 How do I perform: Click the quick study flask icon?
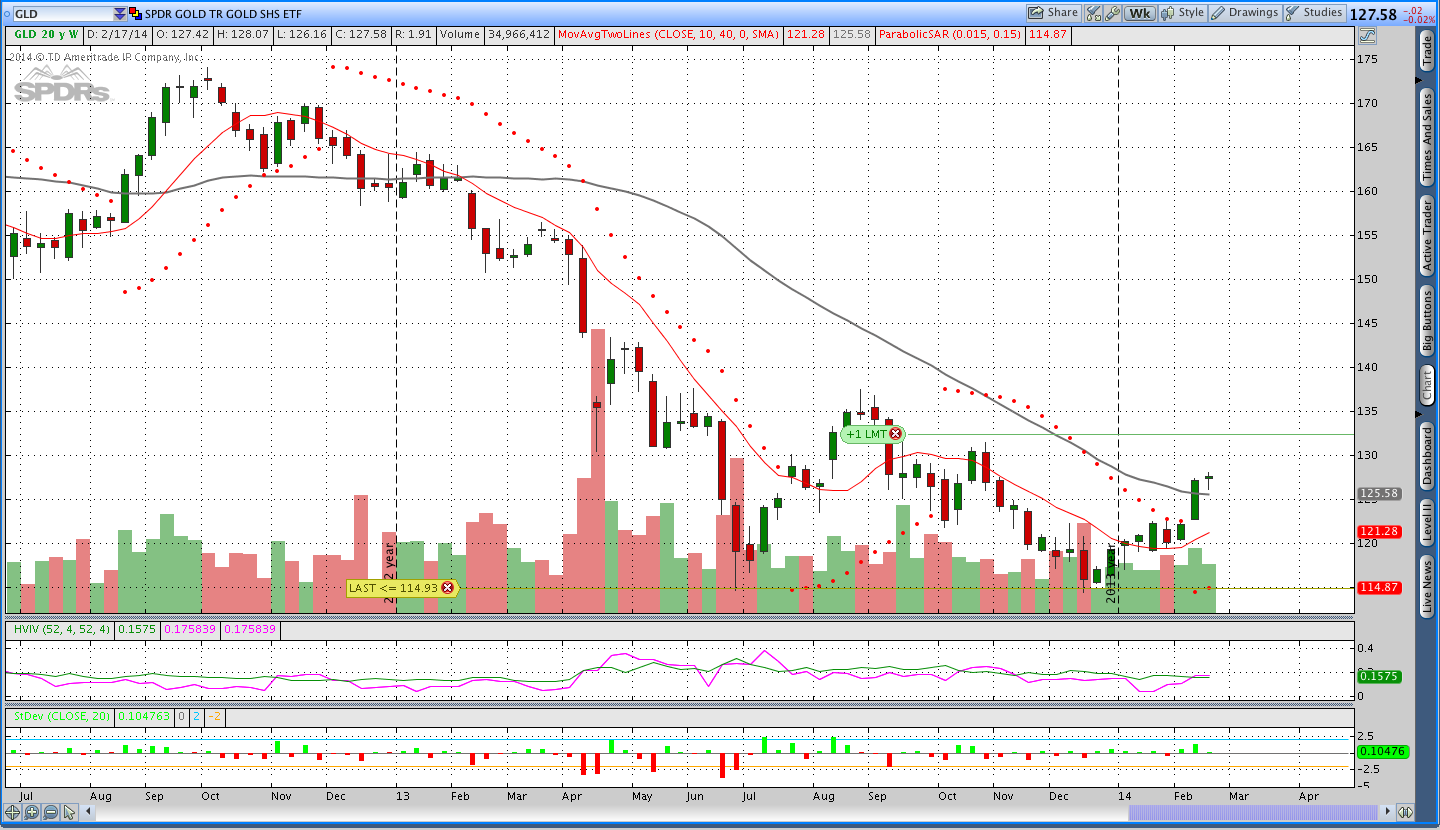[x=1093, y=13]
